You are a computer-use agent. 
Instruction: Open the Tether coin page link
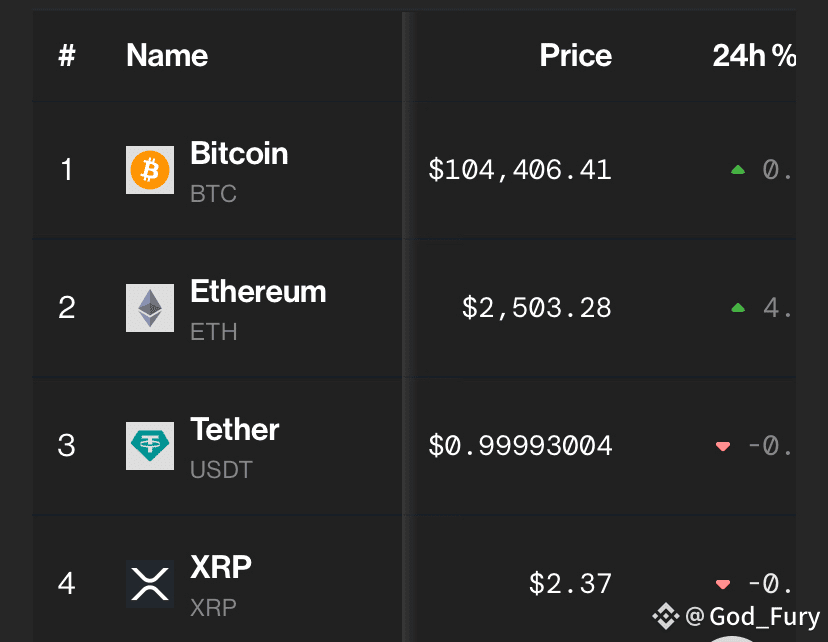click(234, 430)
